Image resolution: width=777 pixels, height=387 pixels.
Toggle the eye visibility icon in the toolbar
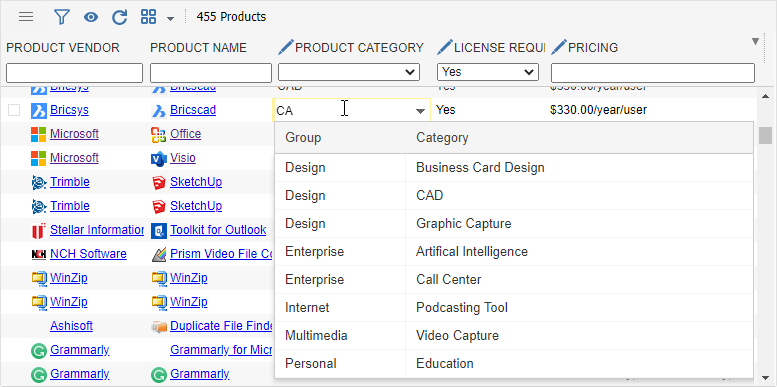pyautogui.click(x=91, y=17)
